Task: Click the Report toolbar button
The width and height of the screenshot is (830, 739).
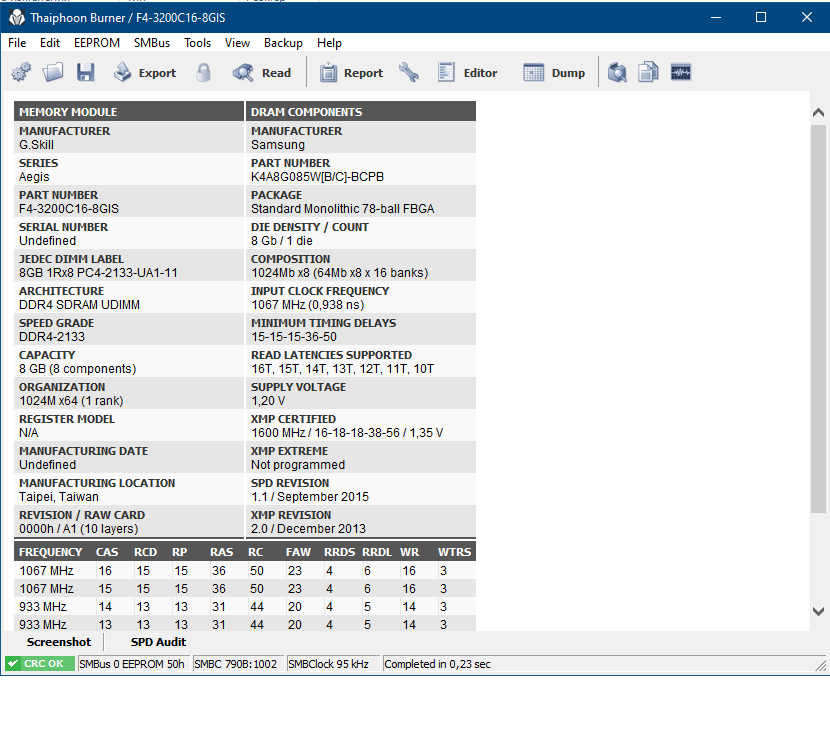Action: (x=351, y=73)
